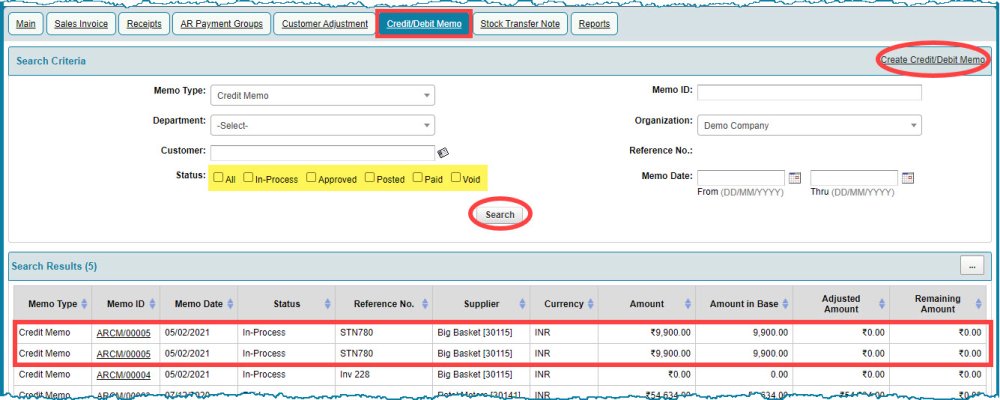Select the Inv 228 reference cell

point(384,374)
